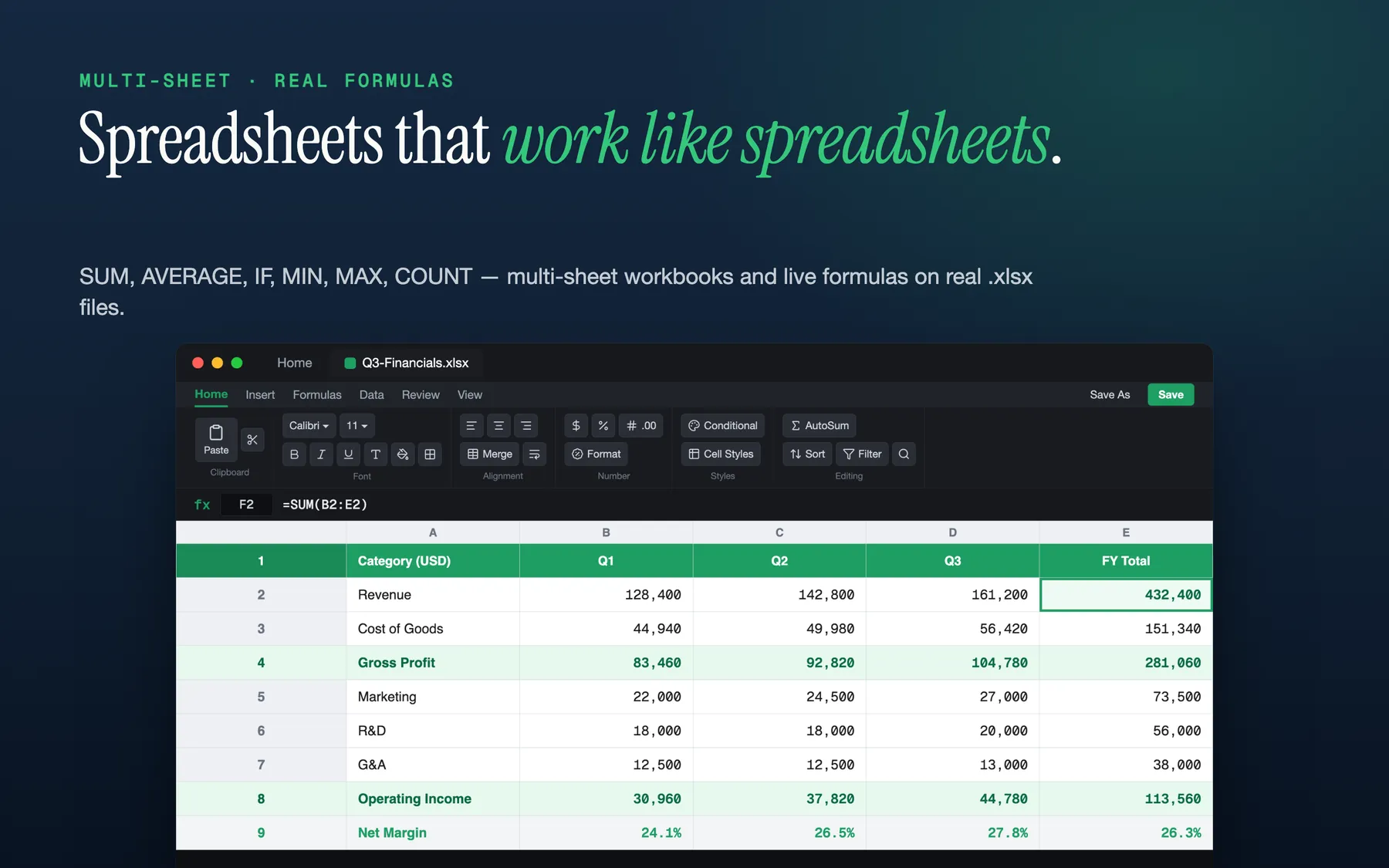Switch to the Data ribbon tab
Image resolution: width=1389 pixels, height=868 pixels.
point(371,395)
